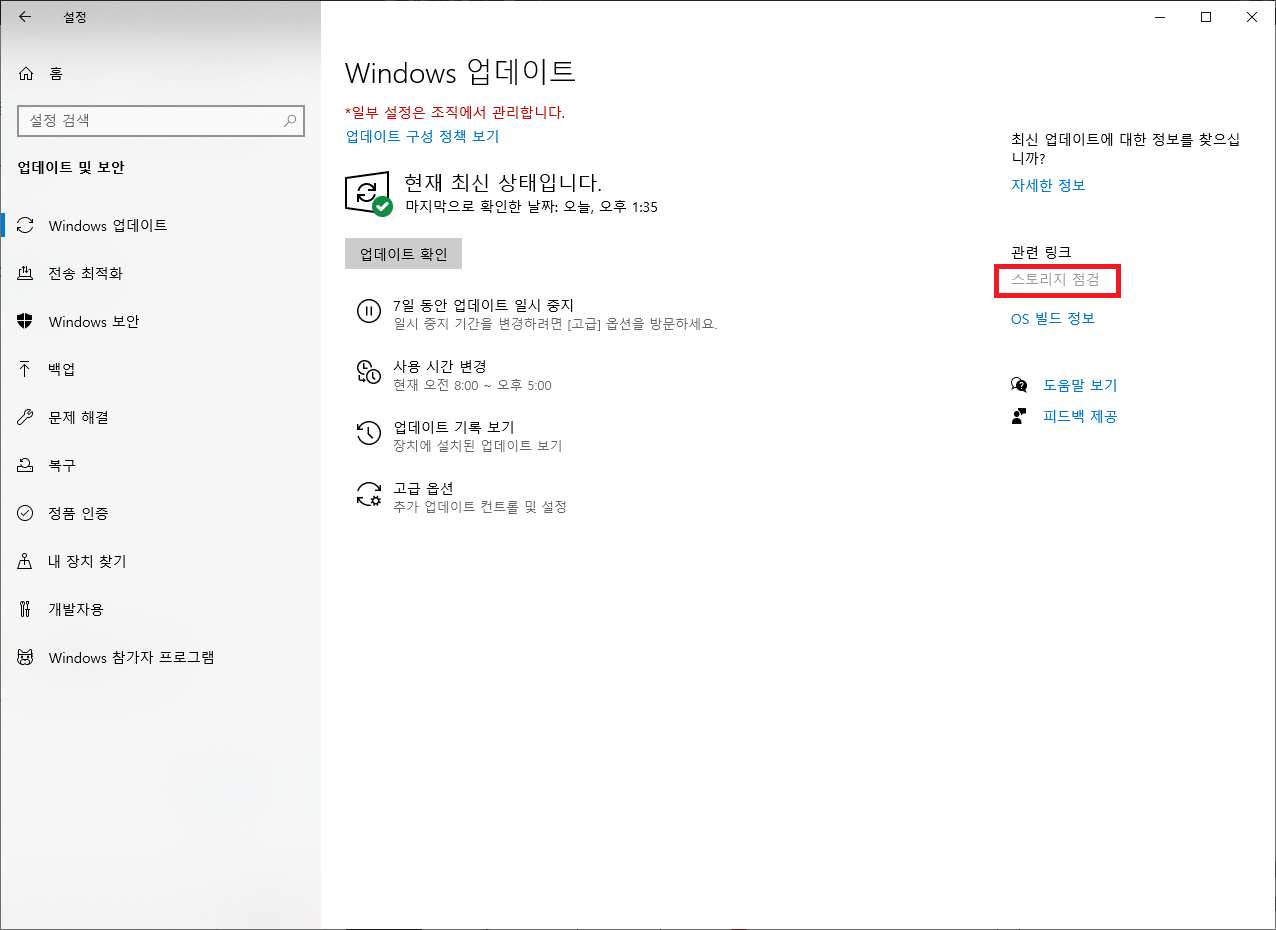Click the 전송 최적화 sidebar icon

(x=27, y=274)
